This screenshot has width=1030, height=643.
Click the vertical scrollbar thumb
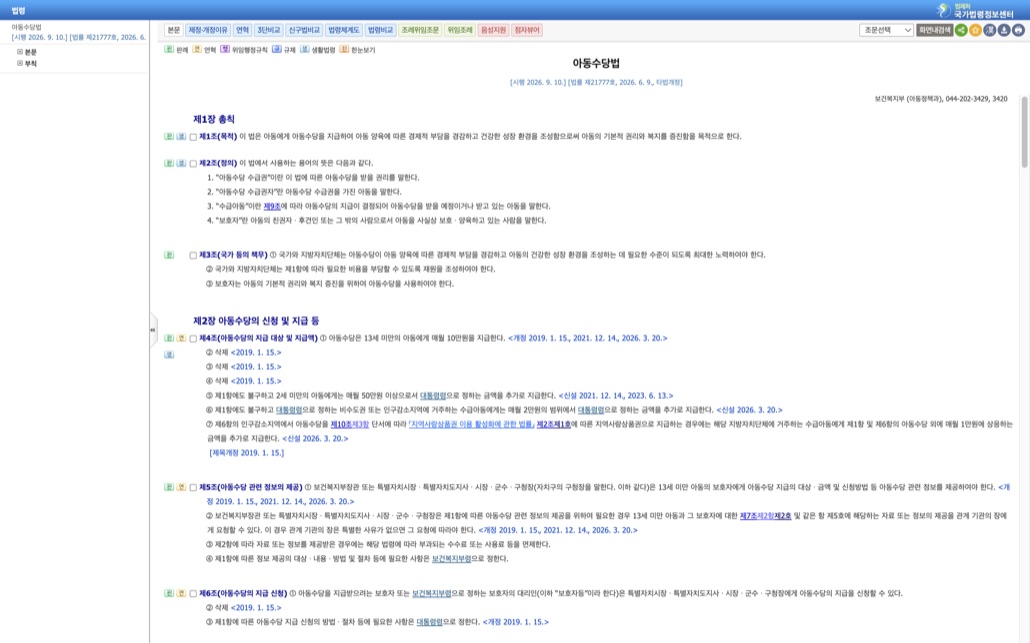click(x=1024, y=131)
